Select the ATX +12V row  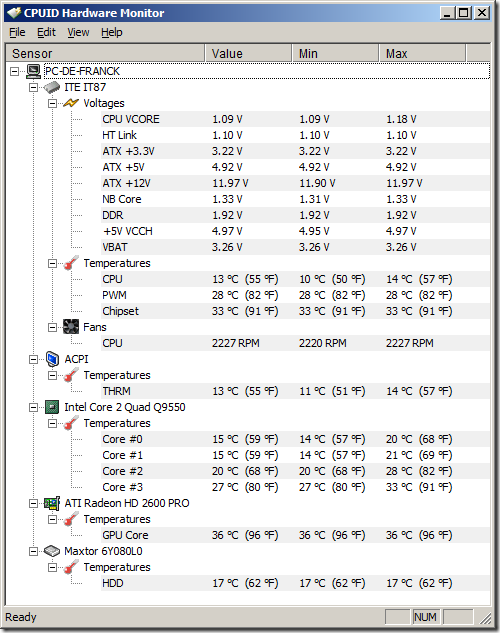pyautogui.click(x=295, y=183)
